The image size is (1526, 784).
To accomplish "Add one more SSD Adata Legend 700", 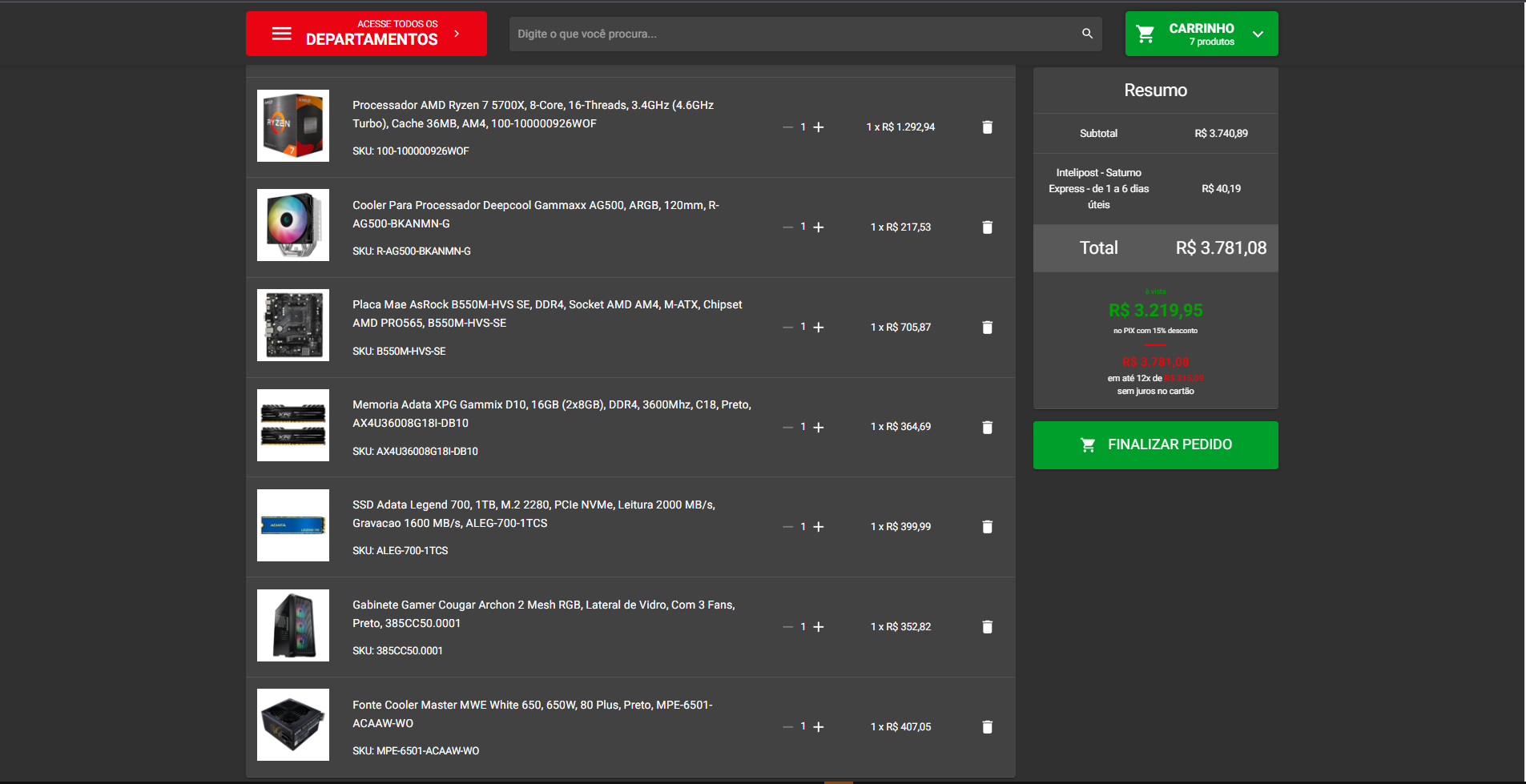I will click(x=818, y=527).
